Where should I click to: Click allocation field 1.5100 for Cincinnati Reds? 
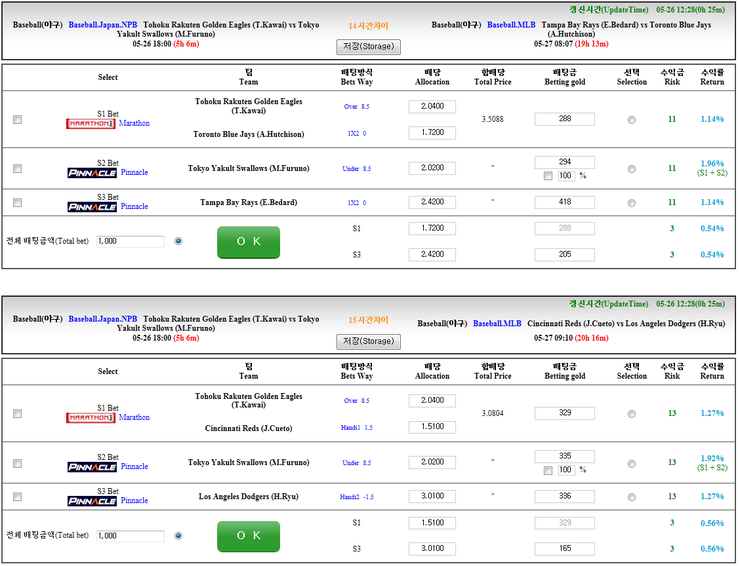[432, 427]
